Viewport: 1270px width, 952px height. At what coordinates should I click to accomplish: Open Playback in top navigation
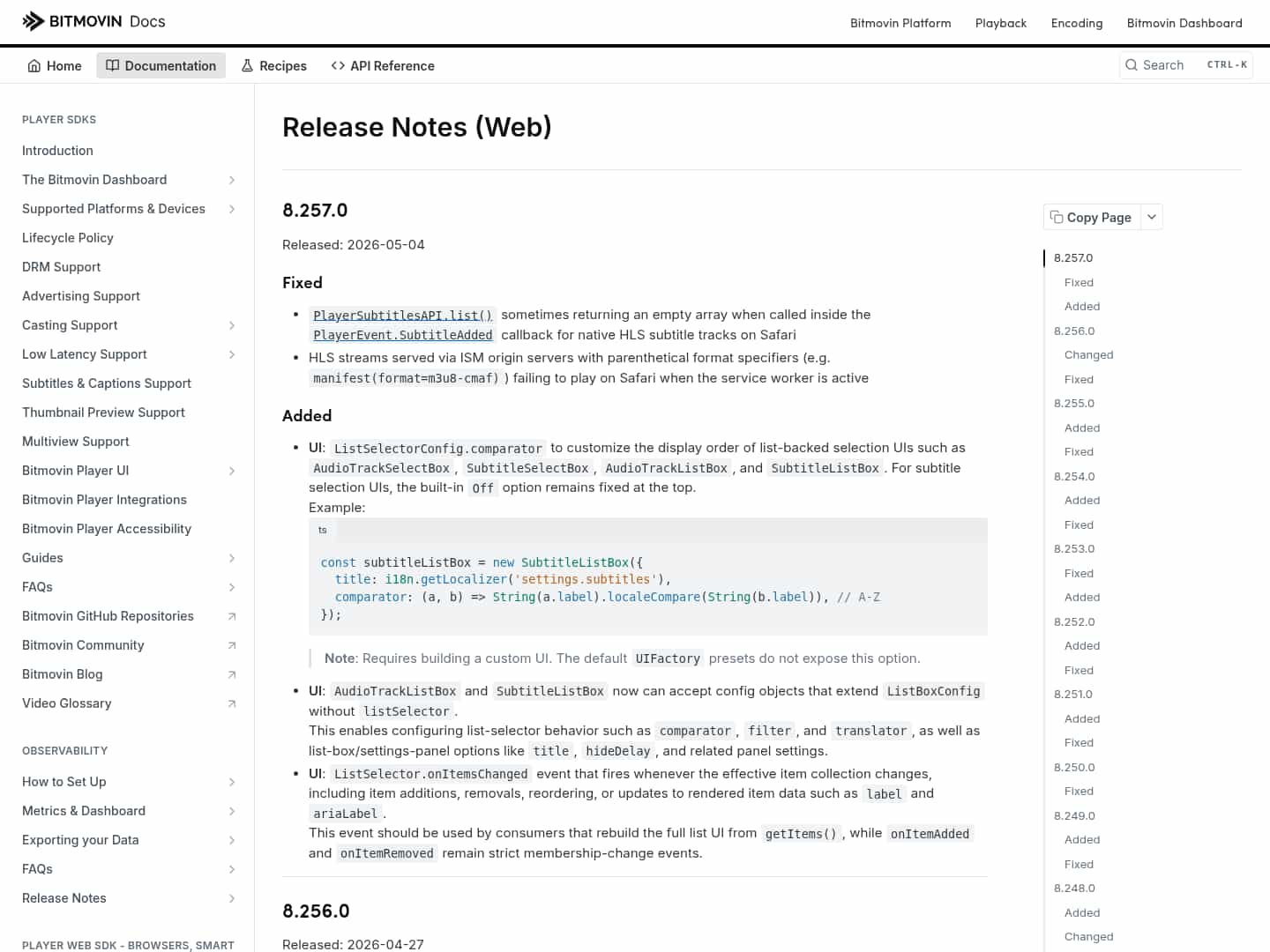pyautogui.click(x=1001, y=23)
